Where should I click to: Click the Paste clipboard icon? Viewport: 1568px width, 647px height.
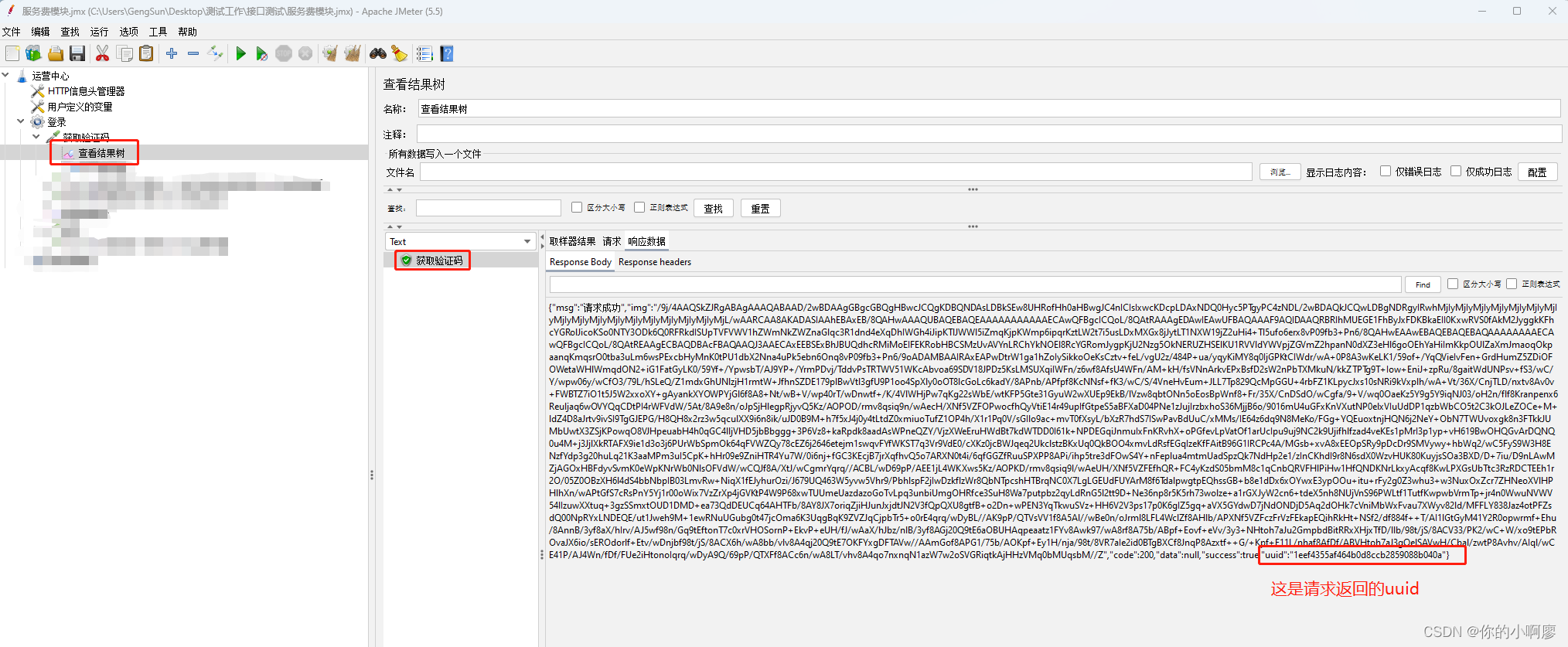[146, 53]
